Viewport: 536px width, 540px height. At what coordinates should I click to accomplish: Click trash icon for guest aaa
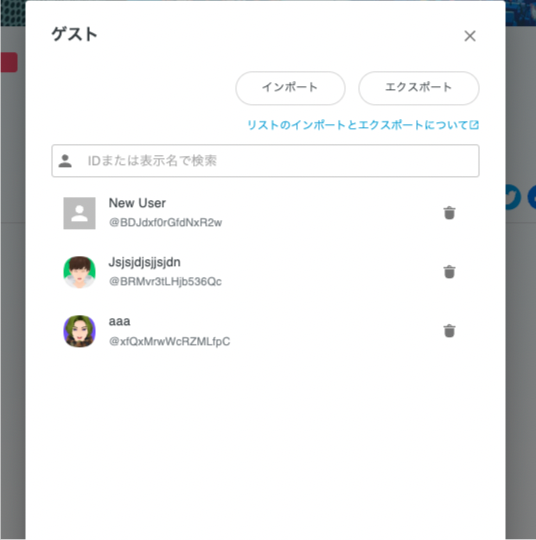pos(449,331)
